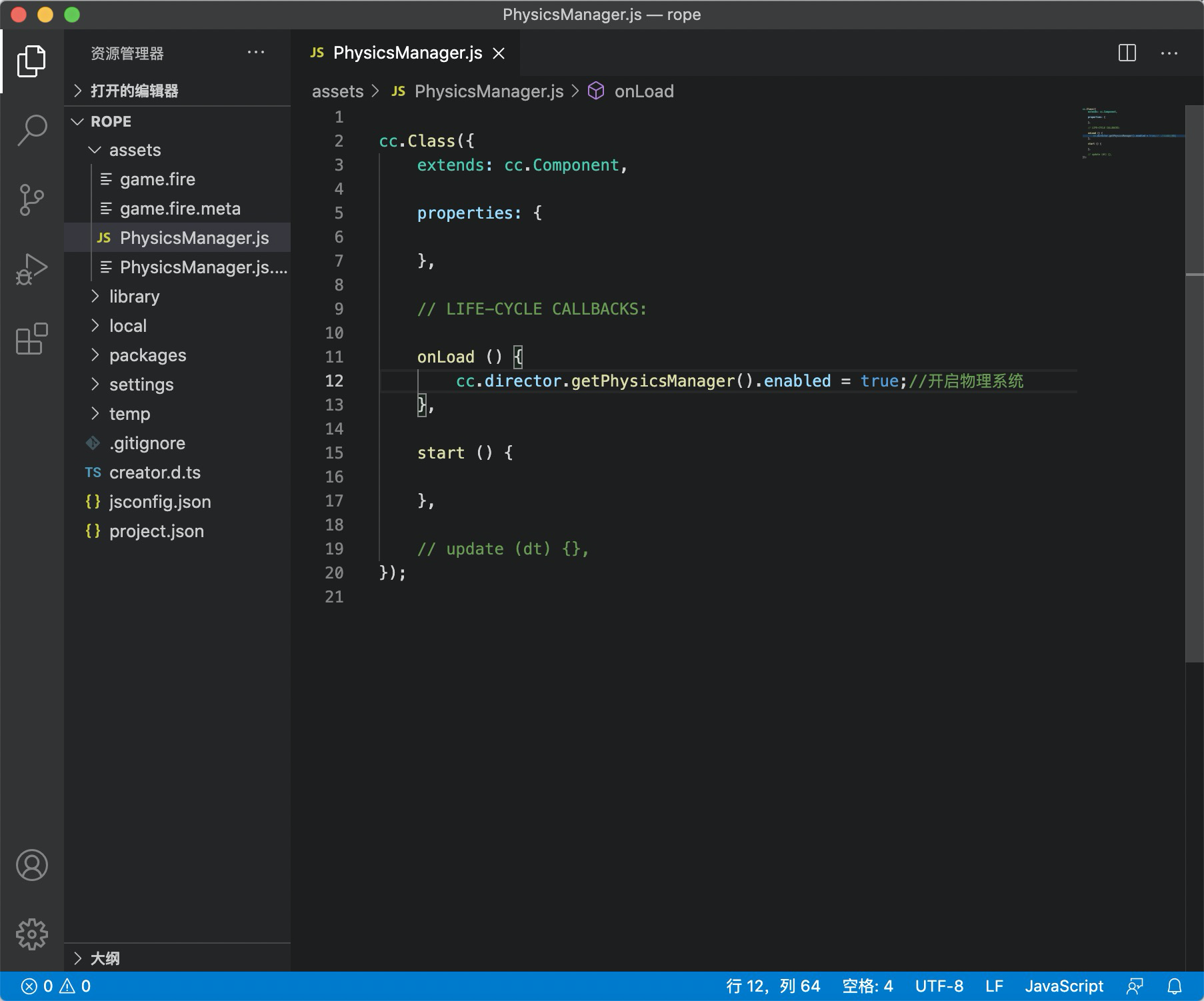Open the truncated PhysicsManager.js.… file
This screenshot has height=1001, width=1204.
tap(177, 267)
